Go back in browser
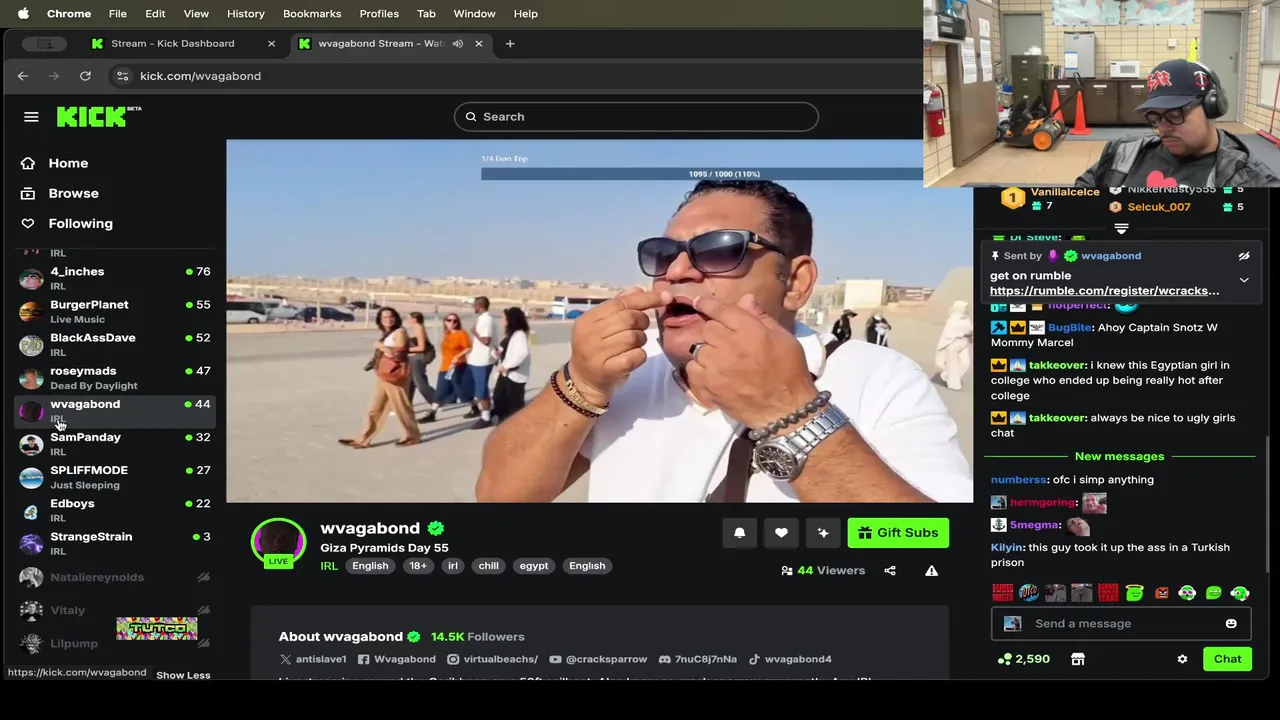 pyautogui.click(x=23, y=76)
